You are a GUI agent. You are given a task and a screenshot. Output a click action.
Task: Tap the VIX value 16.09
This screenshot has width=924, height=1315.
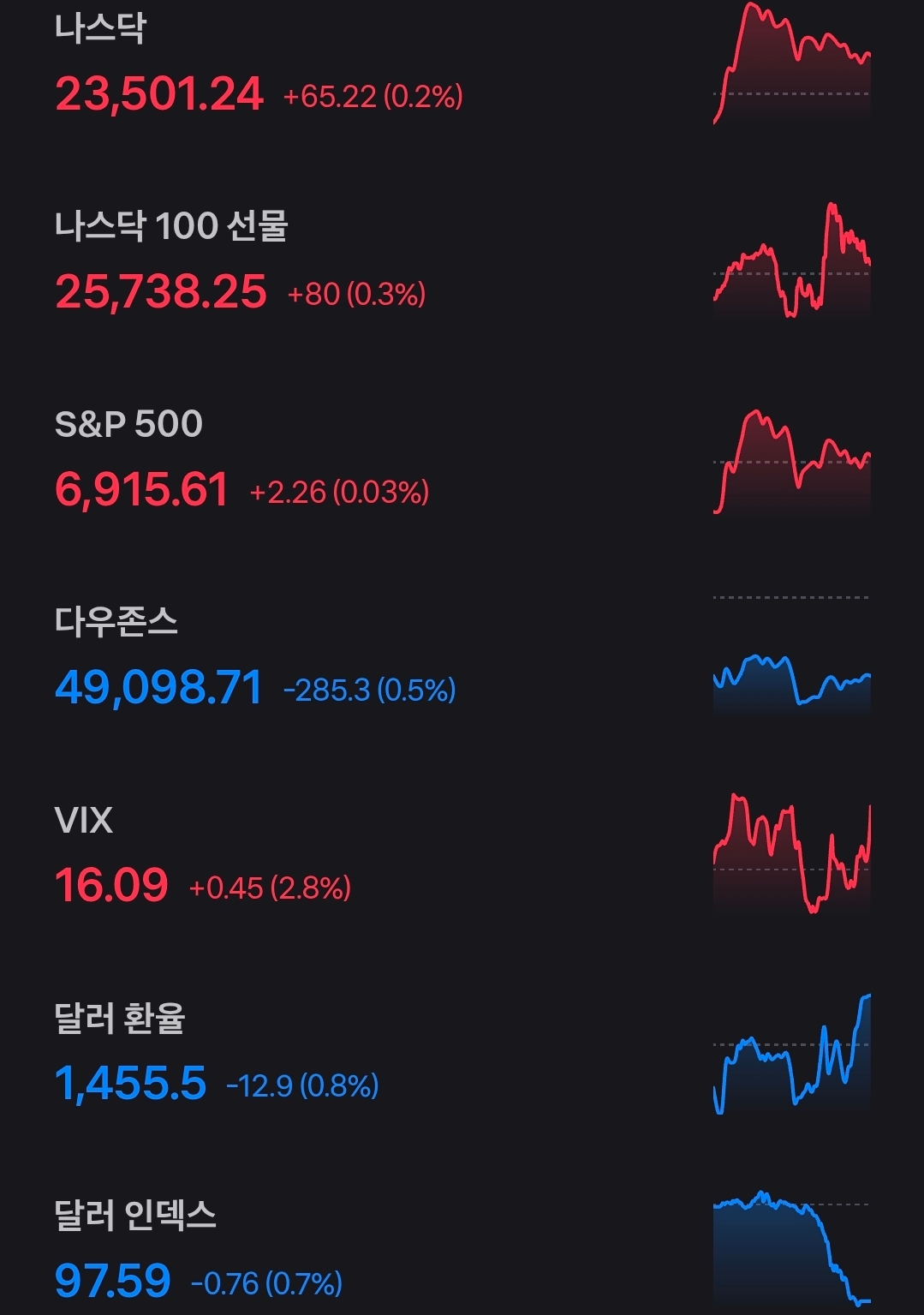coord(111,886)
